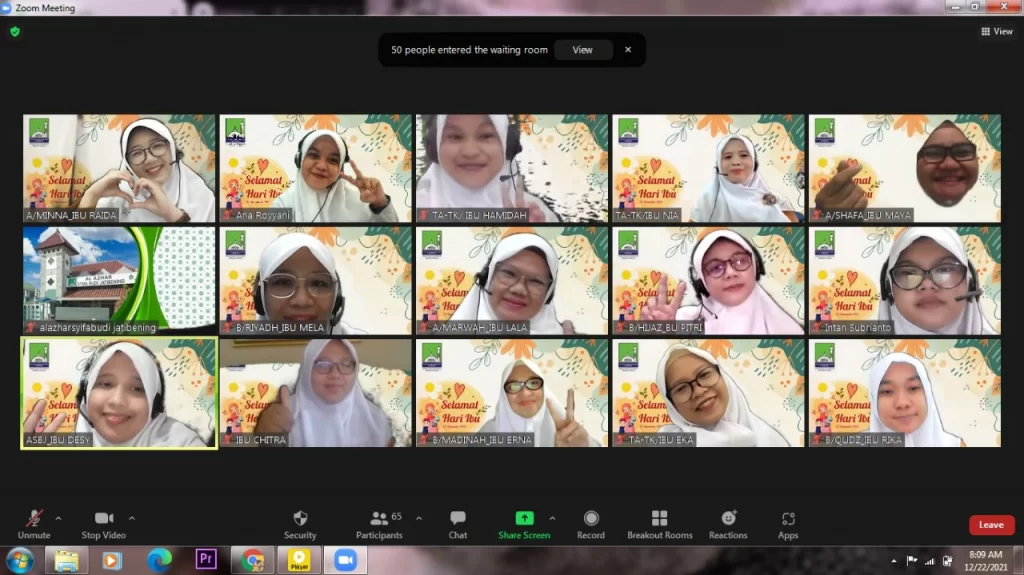Switch to Zoom taskbar icon
This screenshot has width=1024, height=575.
(x=345, y=561)
